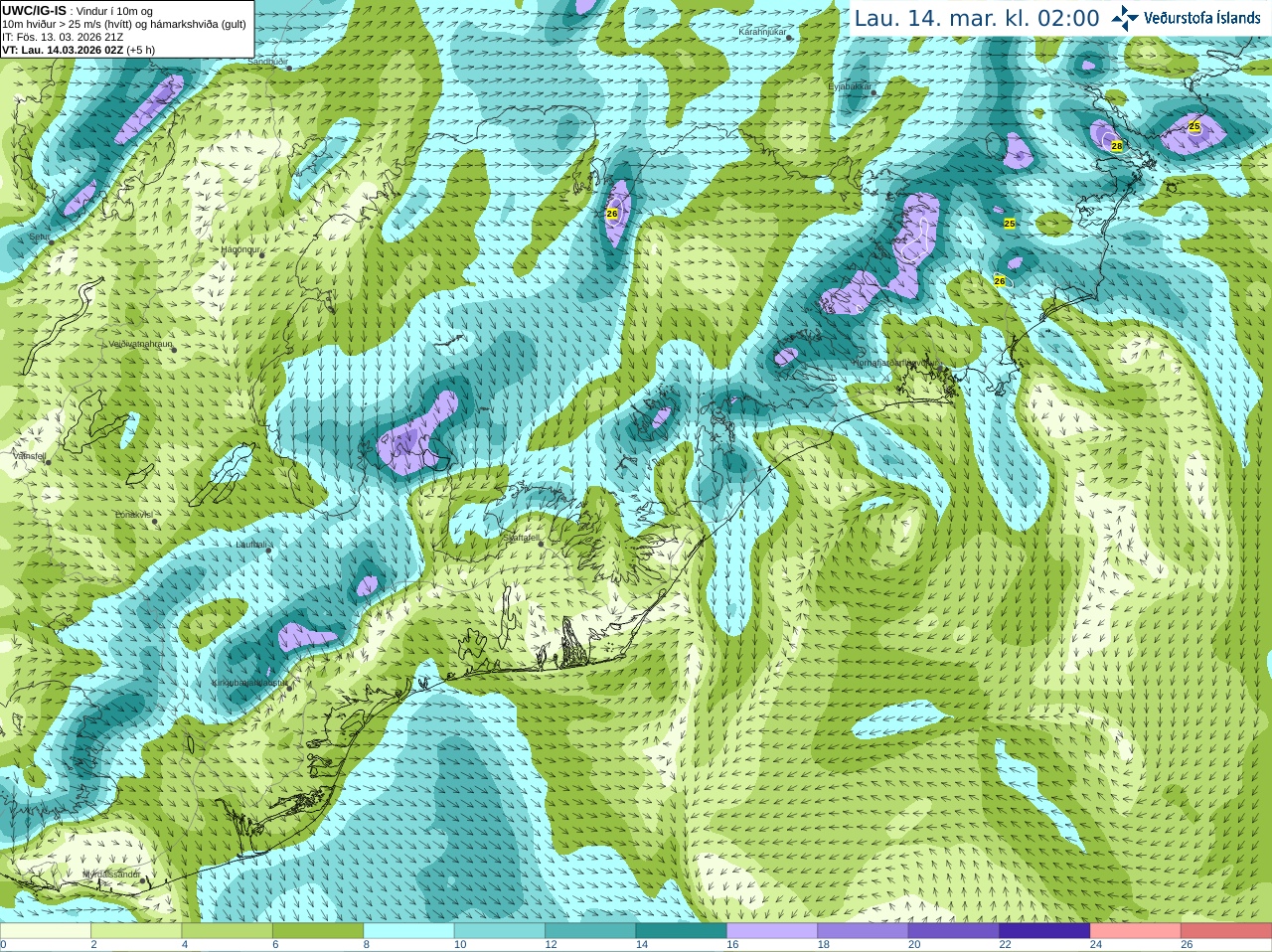Screen dimensions: 1272x952
Task: Click the red legend swatch above 26 m/s
Action: tap(1226, 931)
